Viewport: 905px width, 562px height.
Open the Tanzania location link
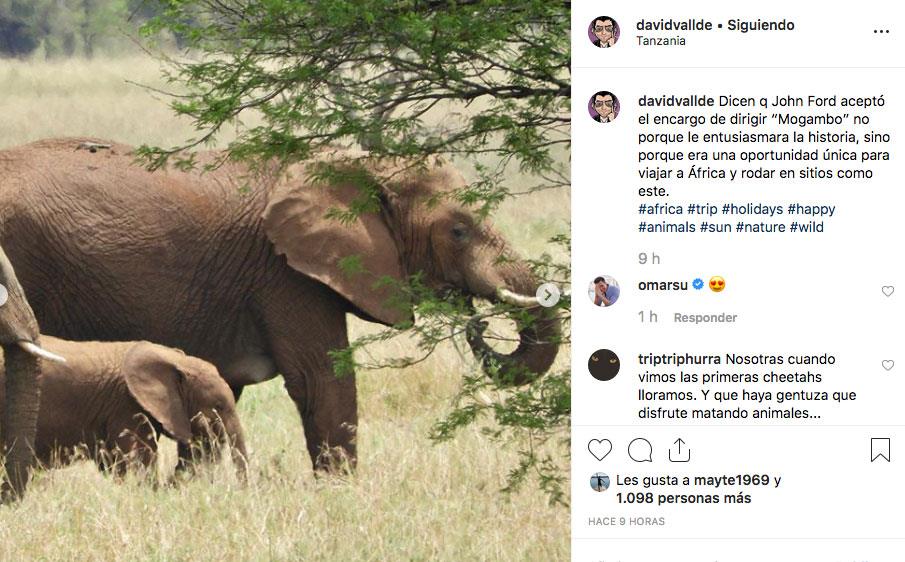661,42
